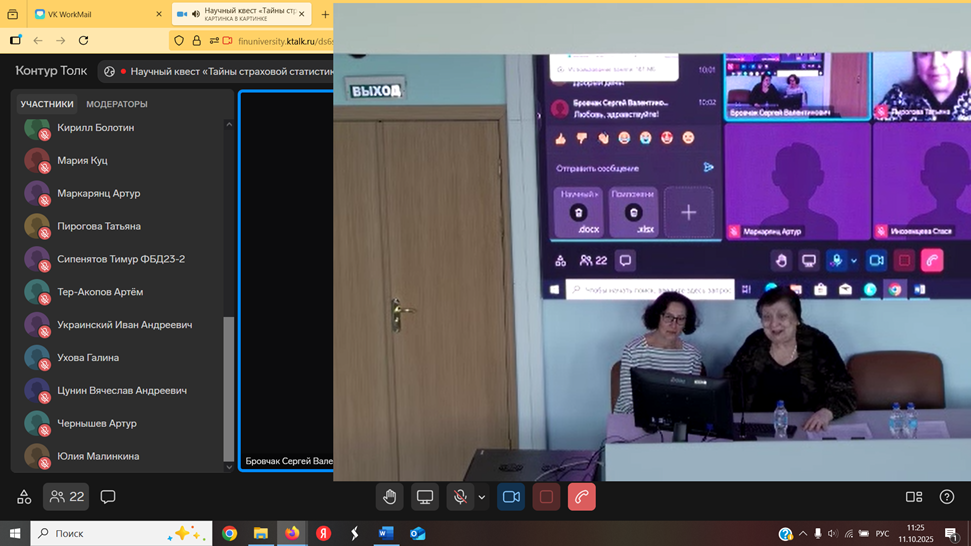The width and height of the screenshot is (971, 546).
Task: Open the chat panel icon
Action: click(x=108, y=497)
